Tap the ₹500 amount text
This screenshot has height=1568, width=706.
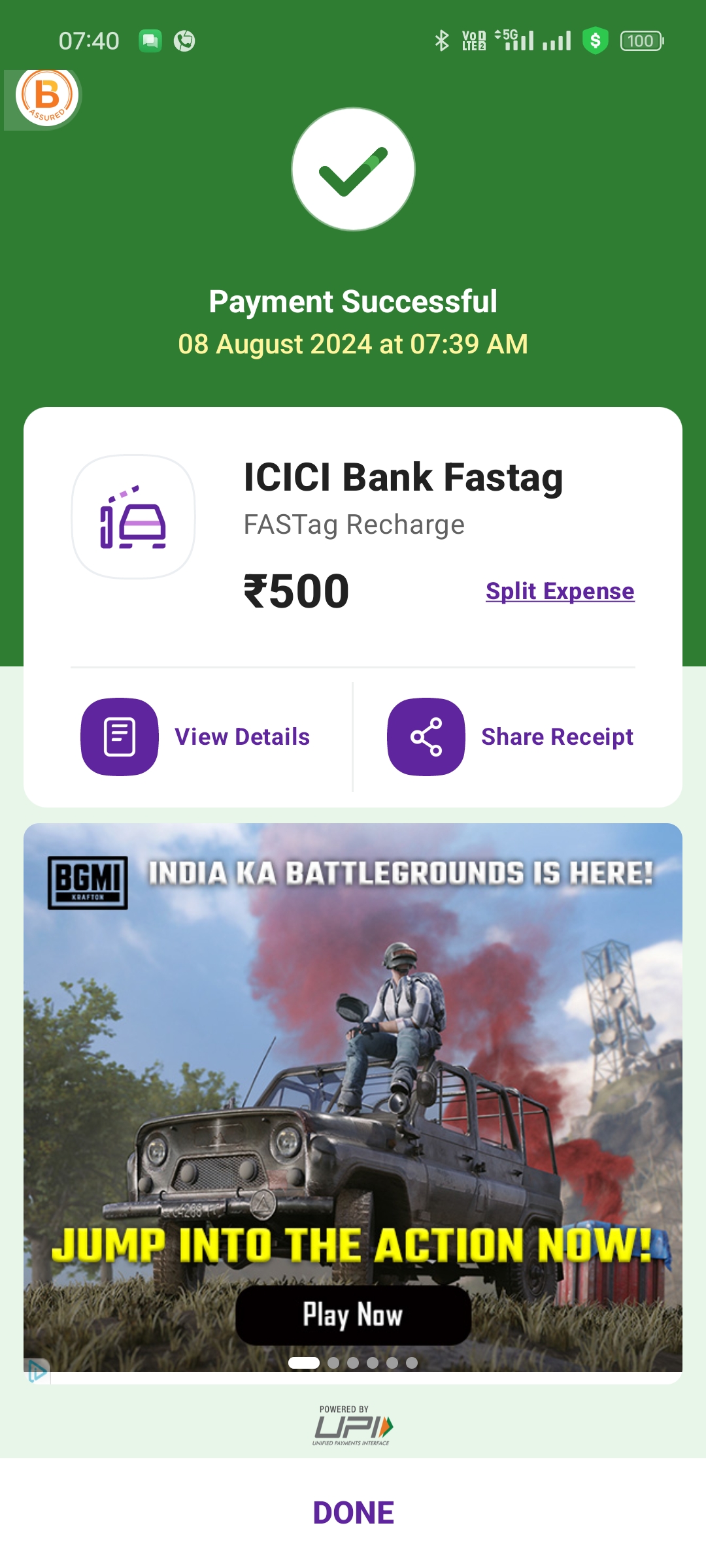click(x=297, y=591)
